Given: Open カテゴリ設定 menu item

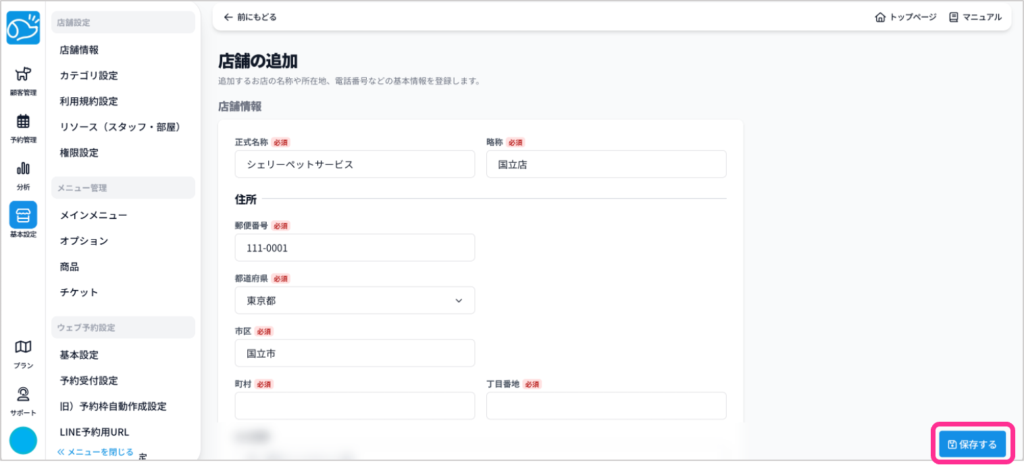Looking at the screenshot, I should (89, 75).
